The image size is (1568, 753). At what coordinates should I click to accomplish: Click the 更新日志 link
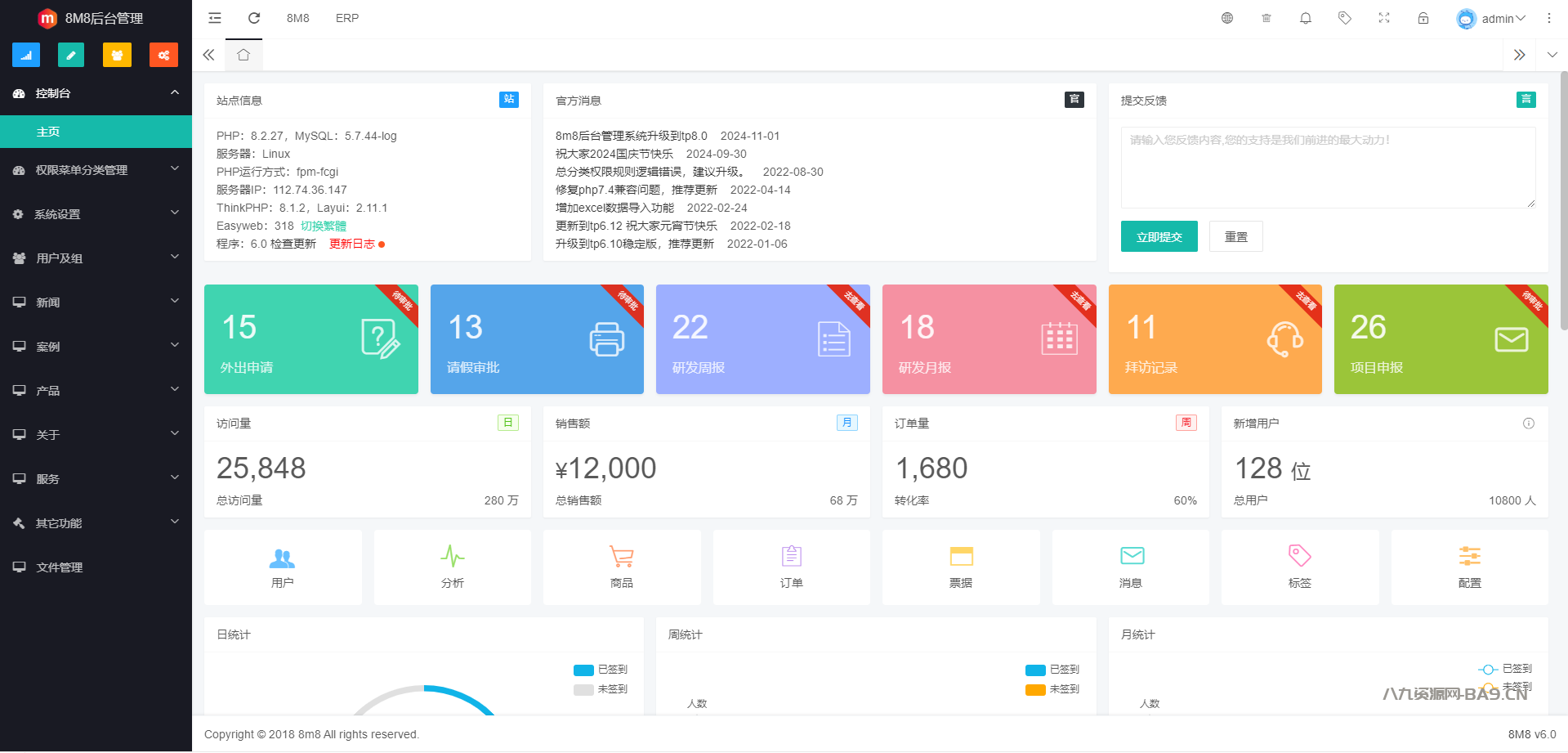coord(352,244)
